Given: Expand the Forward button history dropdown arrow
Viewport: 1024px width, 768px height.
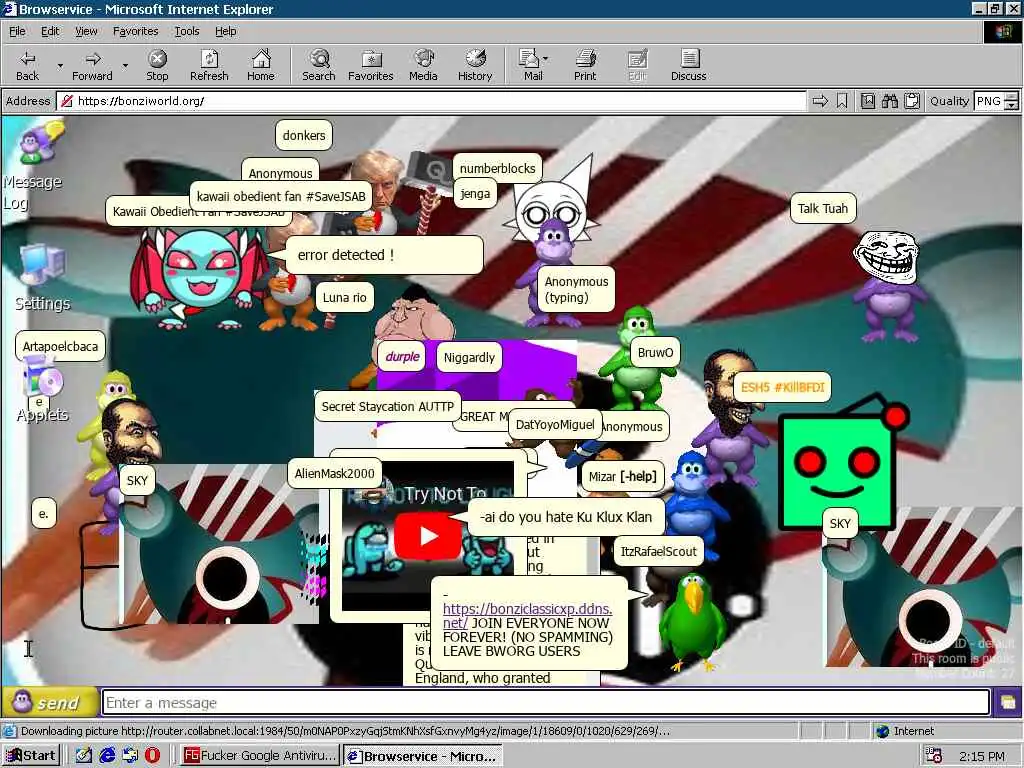Looking at the screenshot, I should (x=125, y=65).
